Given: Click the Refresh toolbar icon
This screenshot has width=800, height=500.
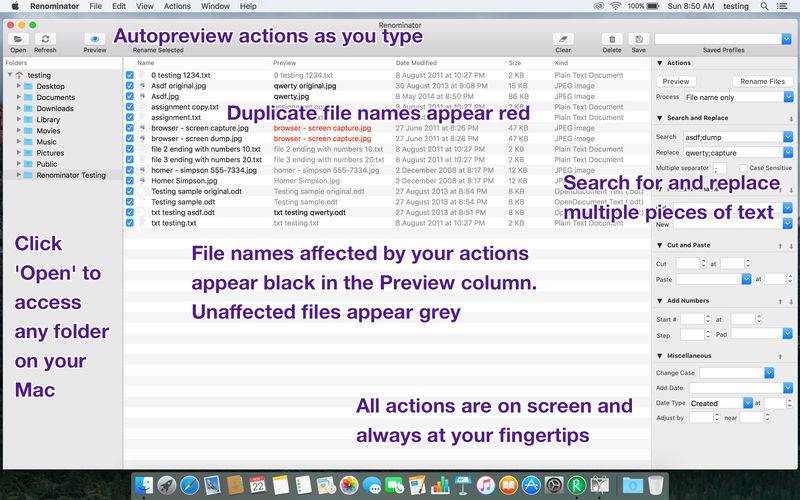Looking at the screenshot, I should point(45,39).
